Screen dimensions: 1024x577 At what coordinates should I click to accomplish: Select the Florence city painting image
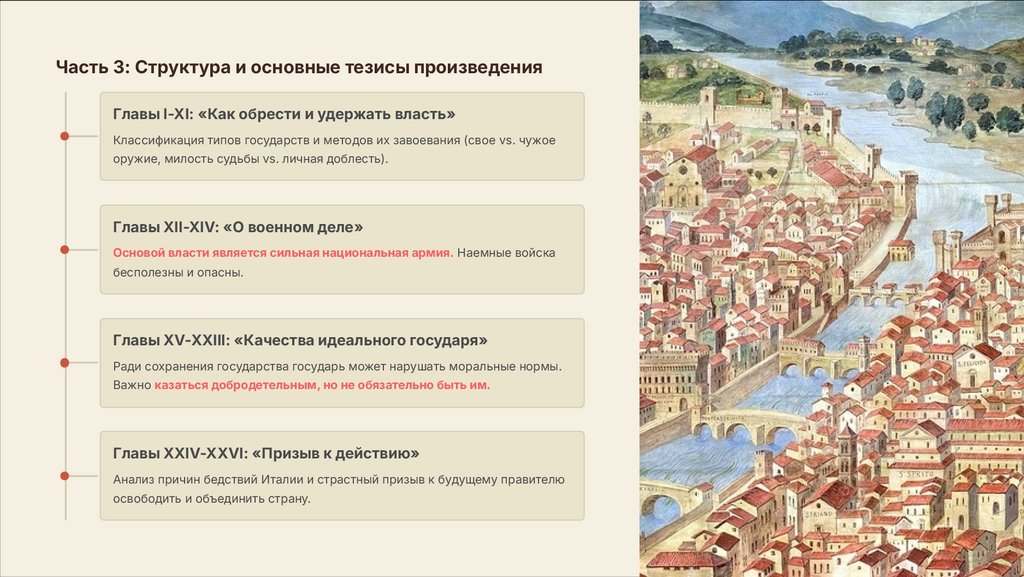[x=832, y=288]
